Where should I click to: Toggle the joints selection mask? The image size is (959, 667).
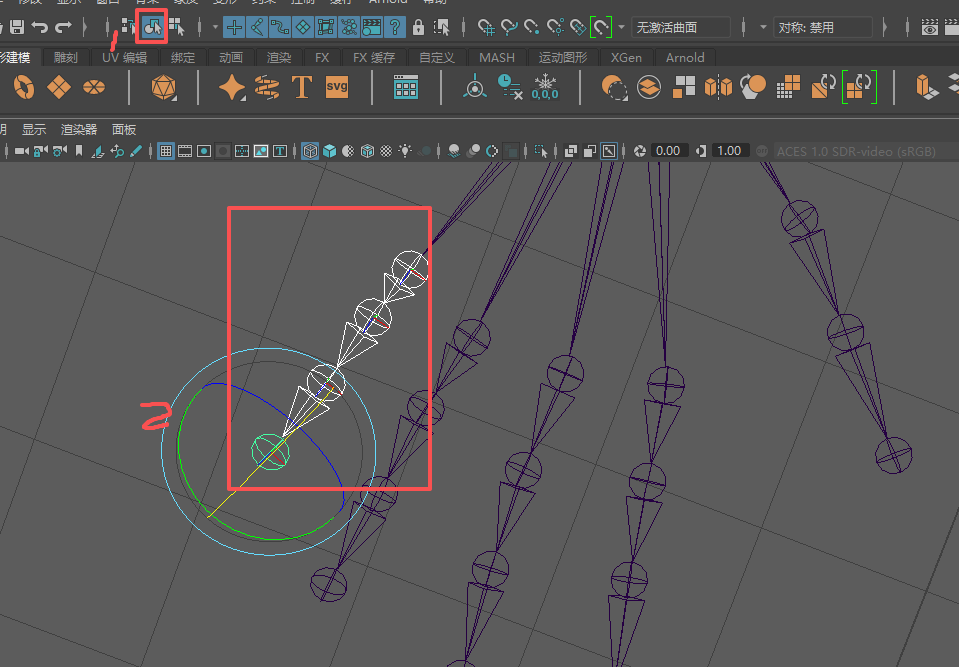pyautogui.click(x=257, y=27)
